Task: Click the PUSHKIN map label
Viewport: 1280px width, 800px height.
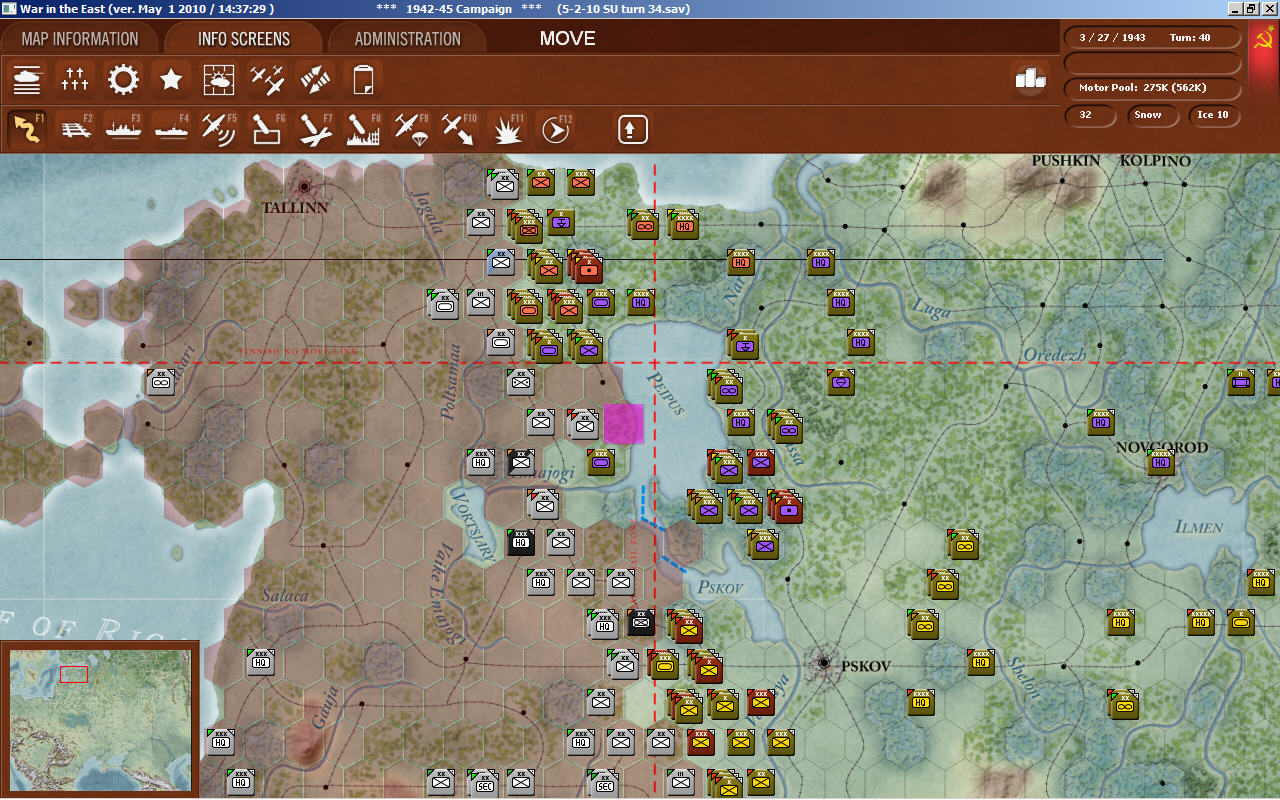Action: 1066,160
